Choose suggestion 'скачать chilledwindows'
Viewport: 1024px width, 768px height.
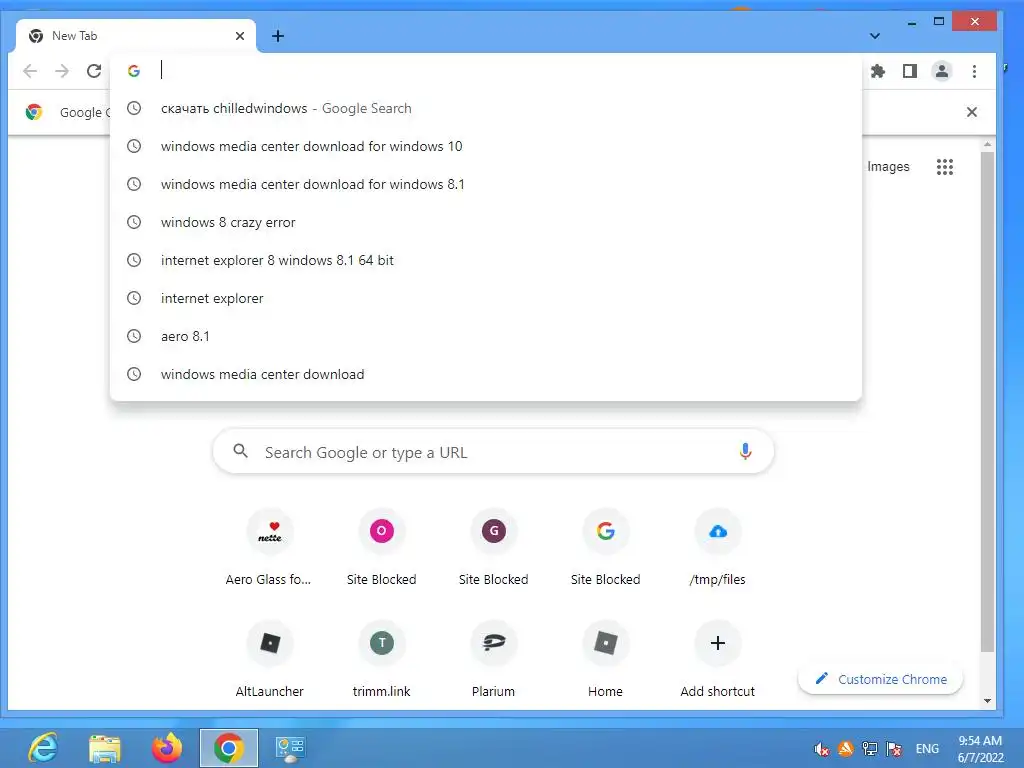(x=485, y=108)
